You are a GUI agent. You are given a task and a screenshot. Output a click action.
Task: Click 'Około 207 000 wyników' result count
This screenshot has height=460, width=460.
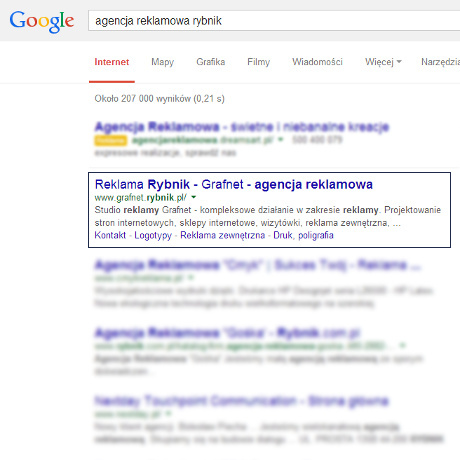[x=143, y=99]
